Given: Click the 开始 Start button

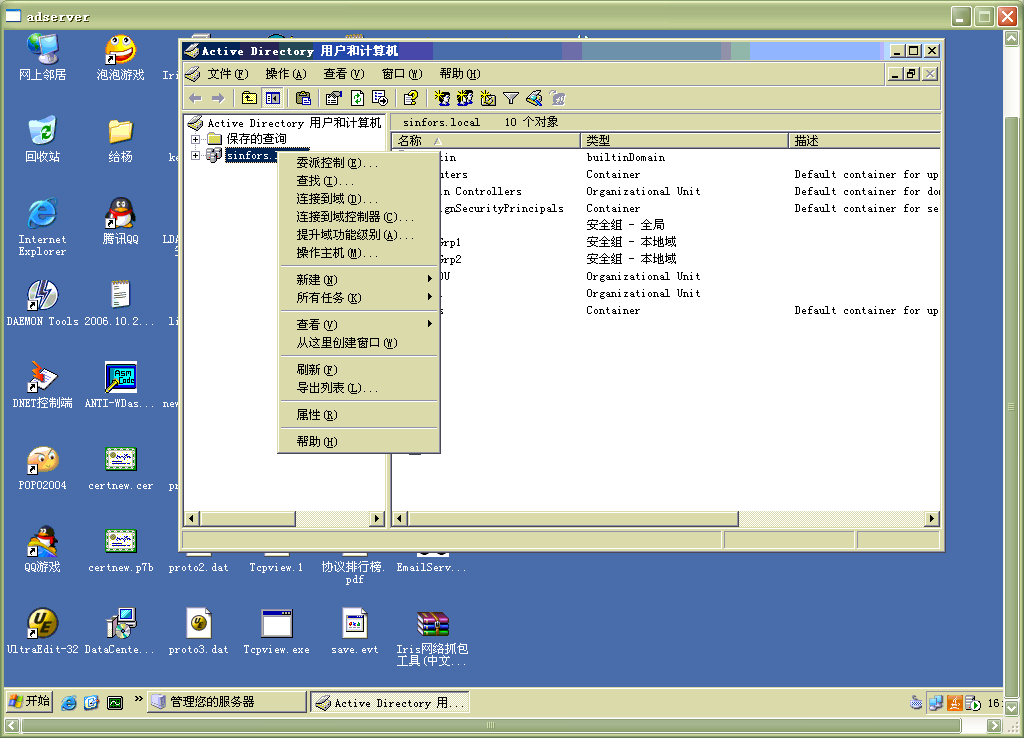Looking at the screenshot, I should pyautogui.click(x=30, y=701).
